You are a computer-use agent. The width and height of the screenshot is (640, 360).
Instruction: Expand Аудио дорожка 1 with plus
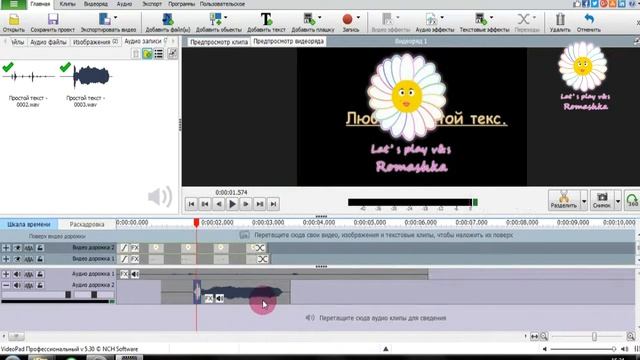(x=6, y=274)
